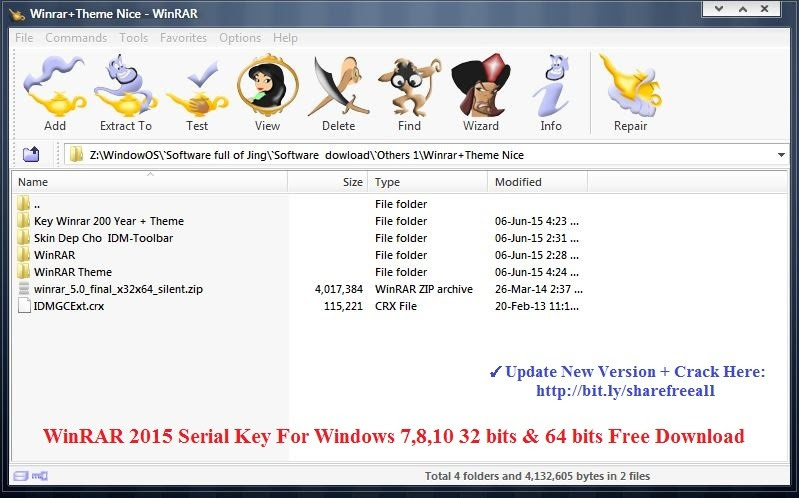The image size is (799, 498).
Task: Click the file icon of IDMGCExt.crx
Action: 23,305
